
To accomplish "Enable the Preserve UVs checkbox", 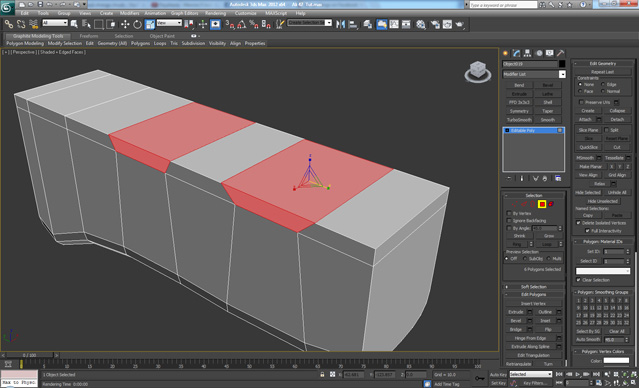I will [x=582, y=102].
